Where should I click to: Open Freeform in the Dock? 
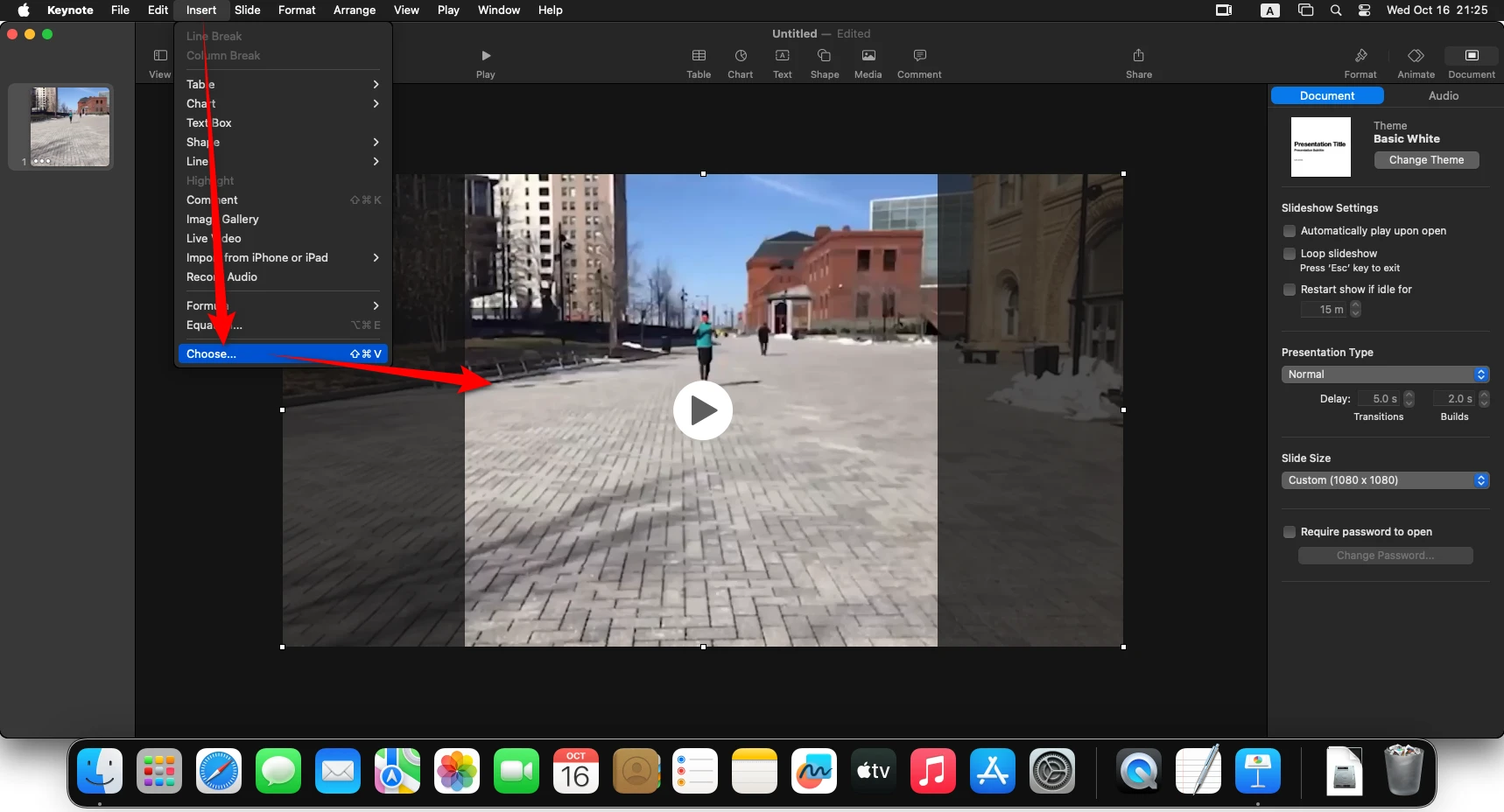pyautogui.click(x=814, y=772)
